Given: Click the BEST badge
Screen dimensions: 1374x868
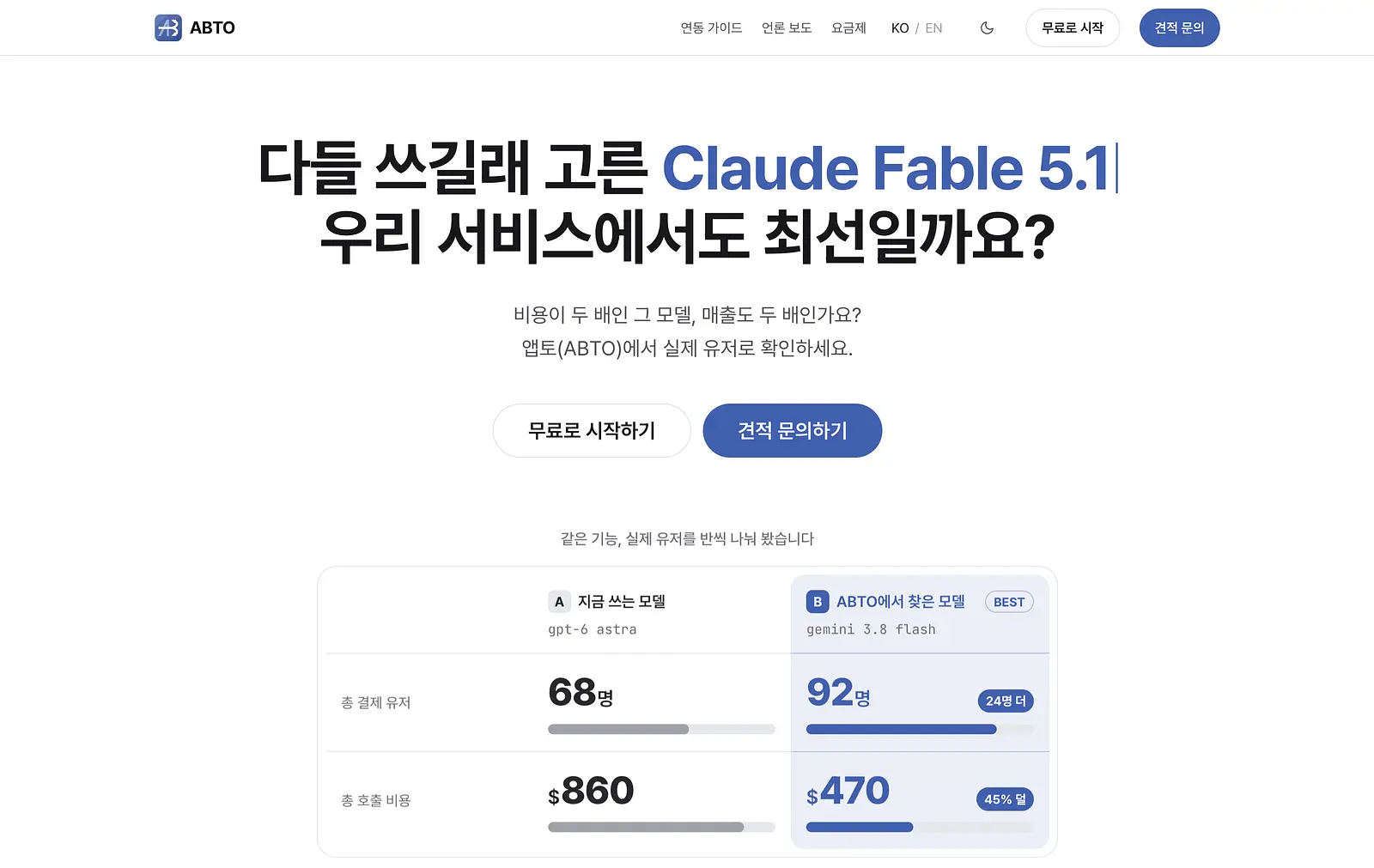Looking at the screenshot, I should tap(1009, 602).
